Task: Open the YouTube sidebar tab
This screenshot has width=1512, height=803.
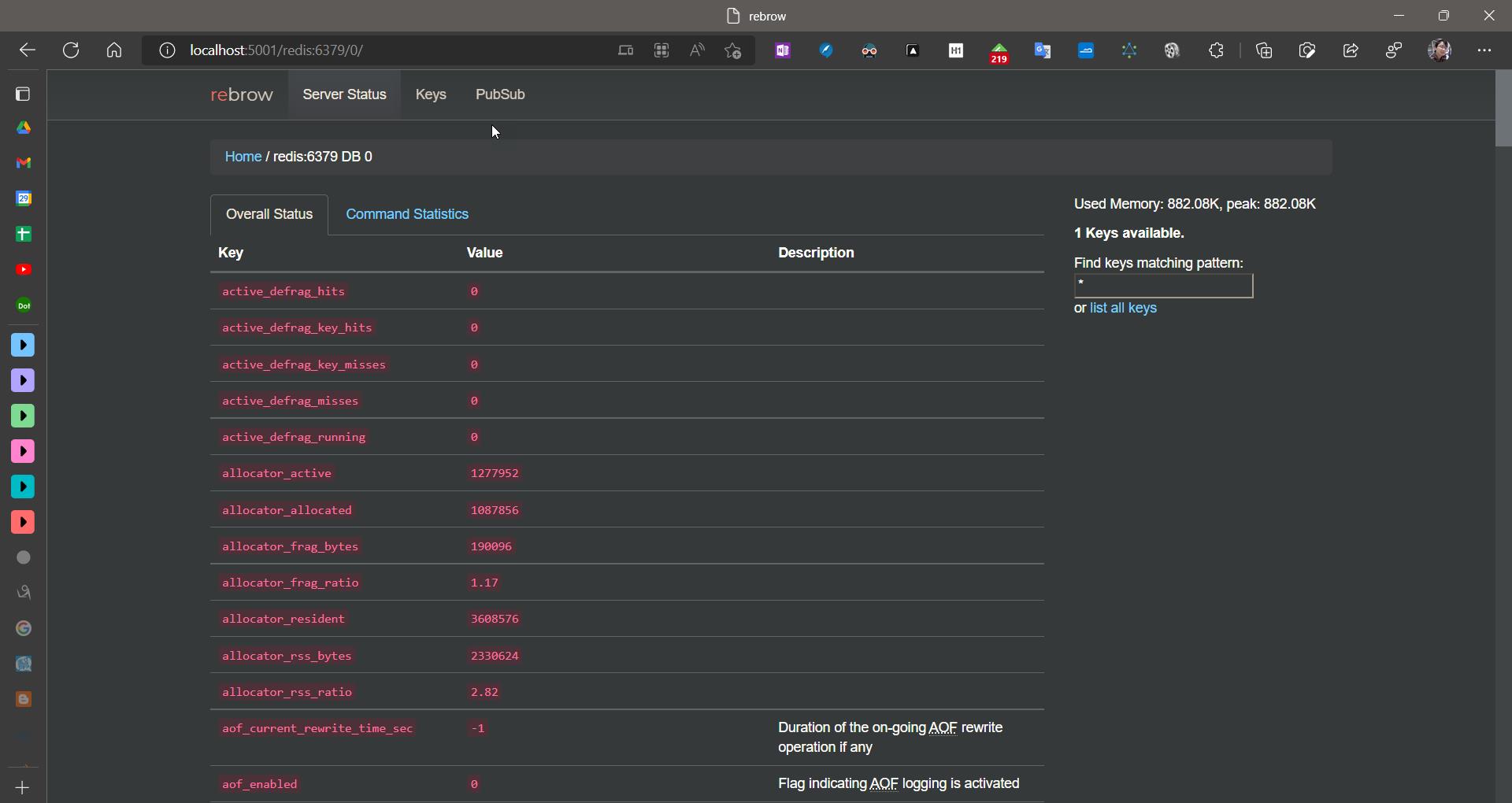Action: pos(24,270)
